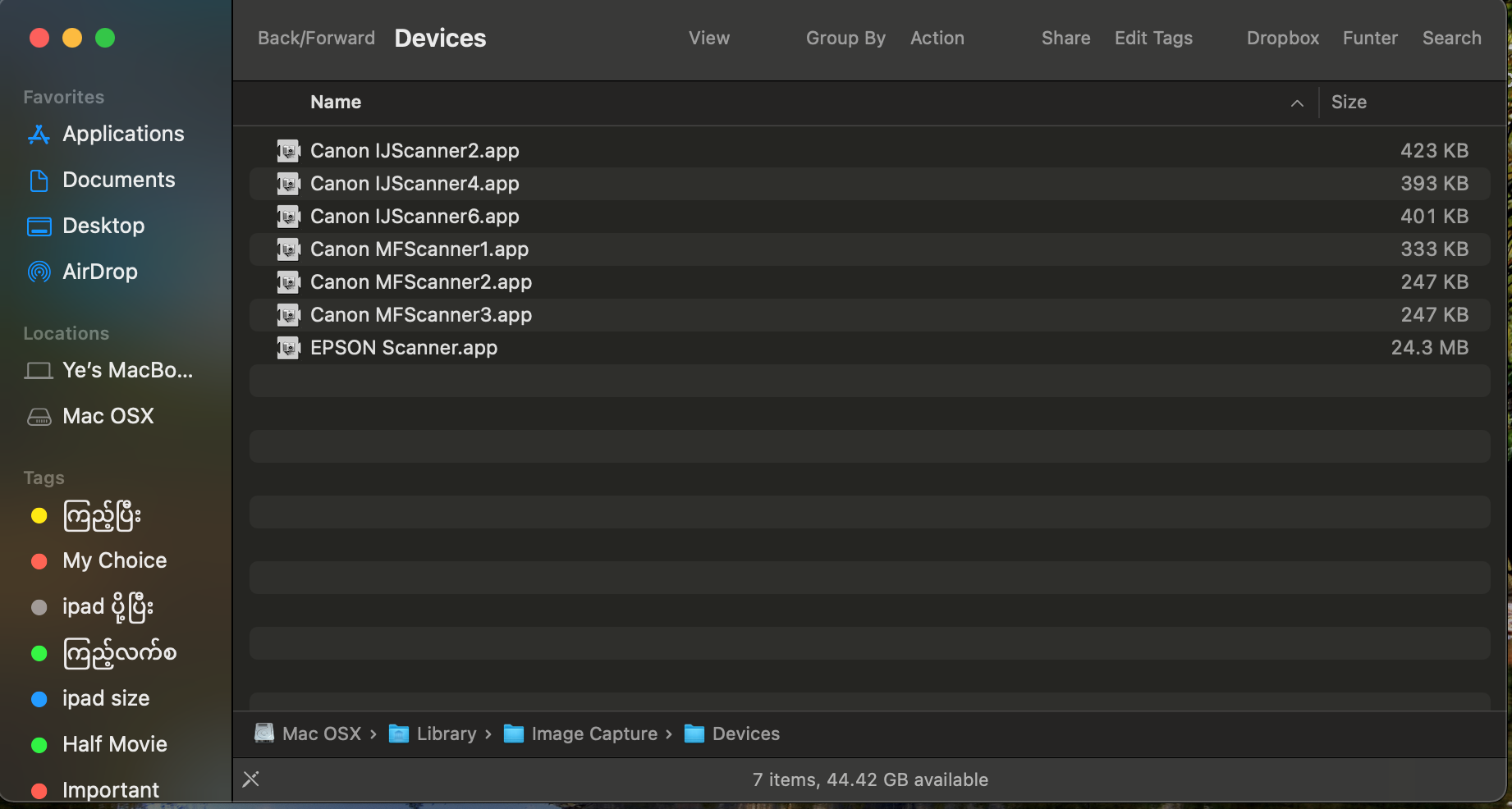
Task: Click the Canon MFScanner1.app file icon
Action: point(288,249)
